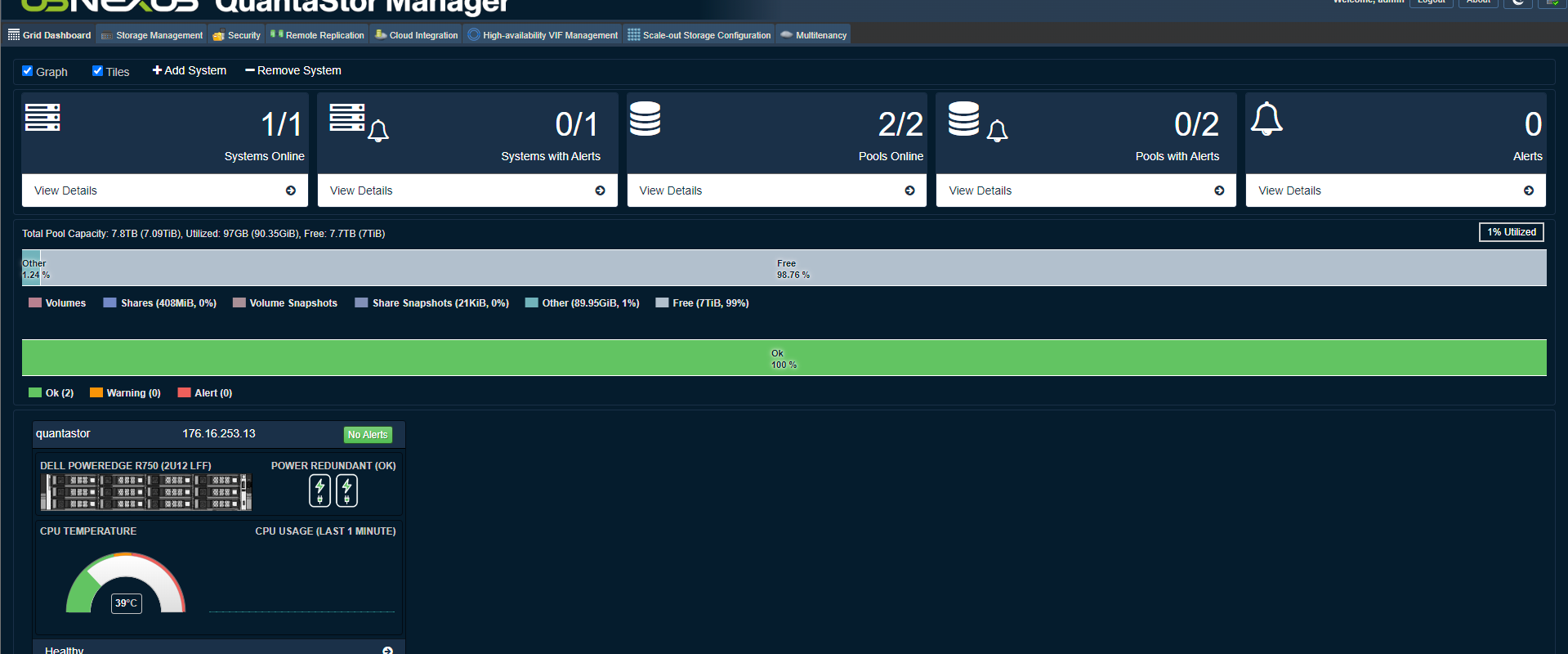Open the Grid Dashboard tab
Screen dimensions: 1568x654
[49, 35]
